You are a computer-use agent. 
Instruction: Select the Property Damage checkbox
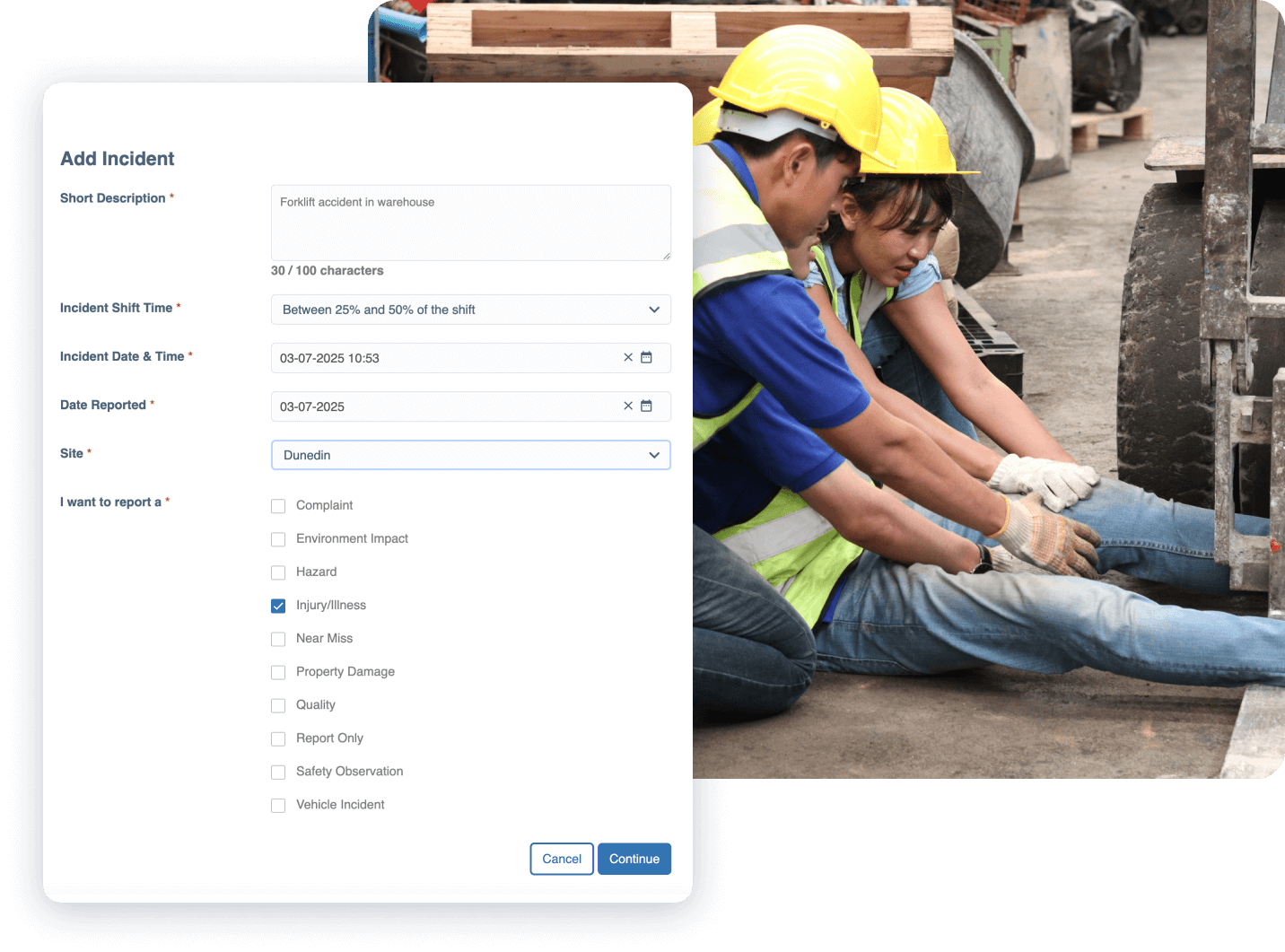point(278,672)
